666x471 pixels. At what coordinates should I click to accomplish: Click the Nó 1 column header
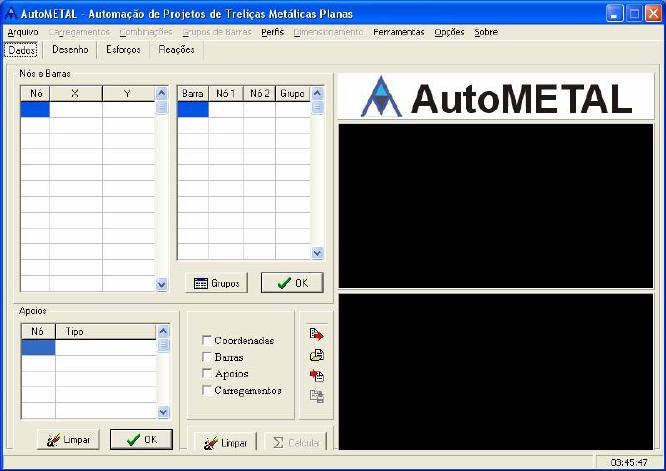point(226,93)
